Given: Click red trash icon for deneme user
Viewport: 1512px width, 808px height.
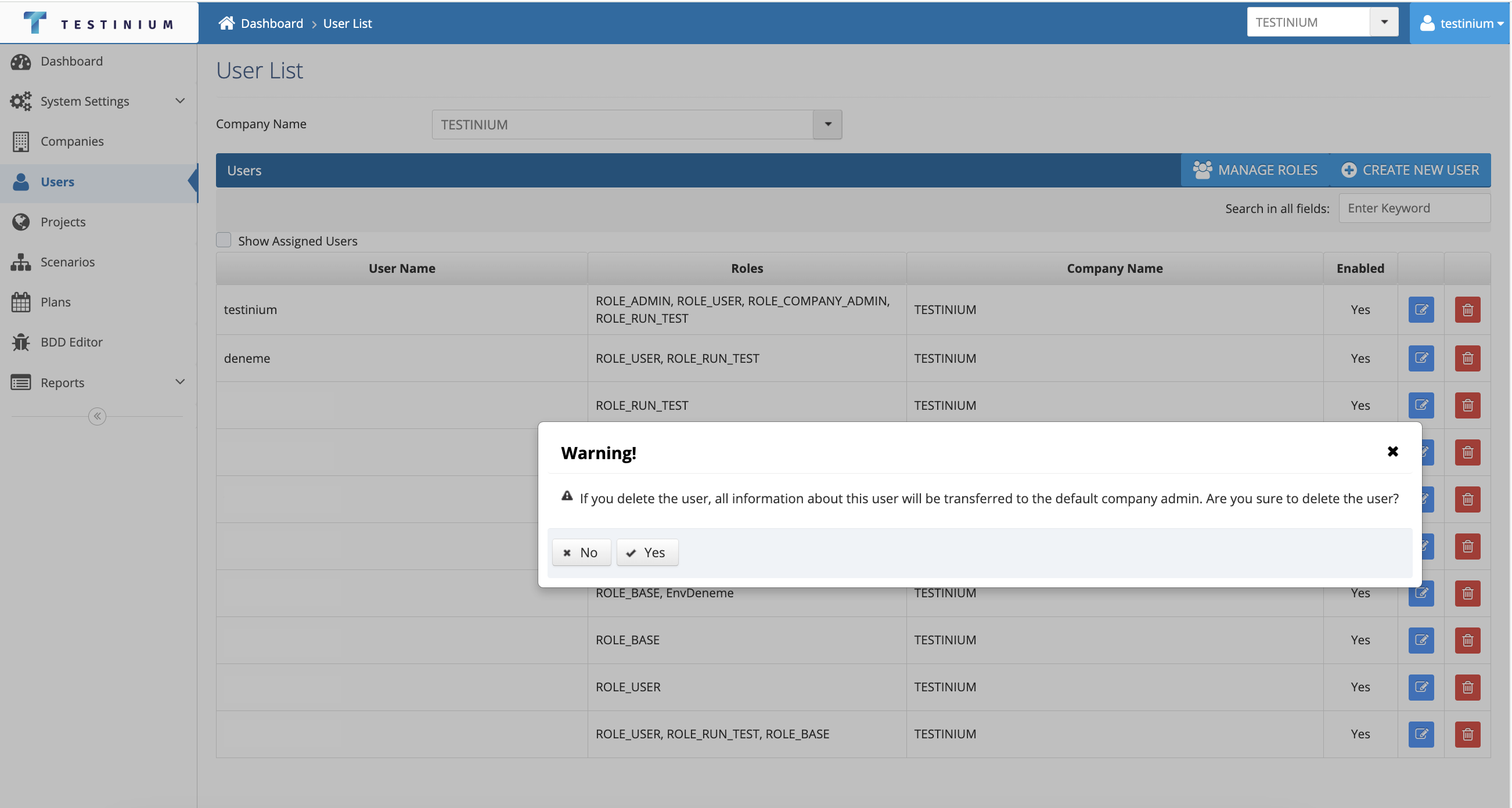Looking at the screenshot, I should [x=1467, y=359].
